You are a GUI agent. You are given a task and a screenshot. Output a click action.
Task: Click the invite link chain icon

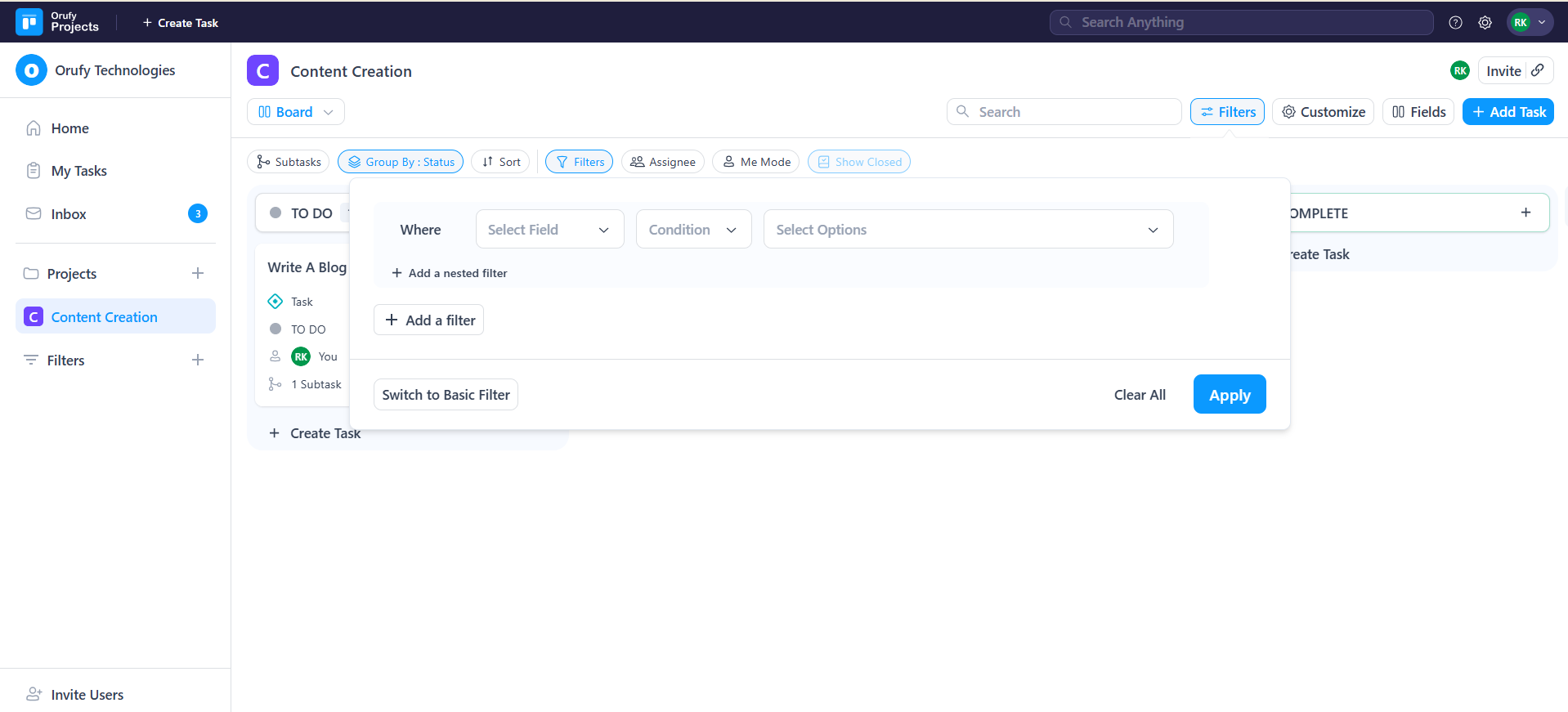(x=1538, y=70)
